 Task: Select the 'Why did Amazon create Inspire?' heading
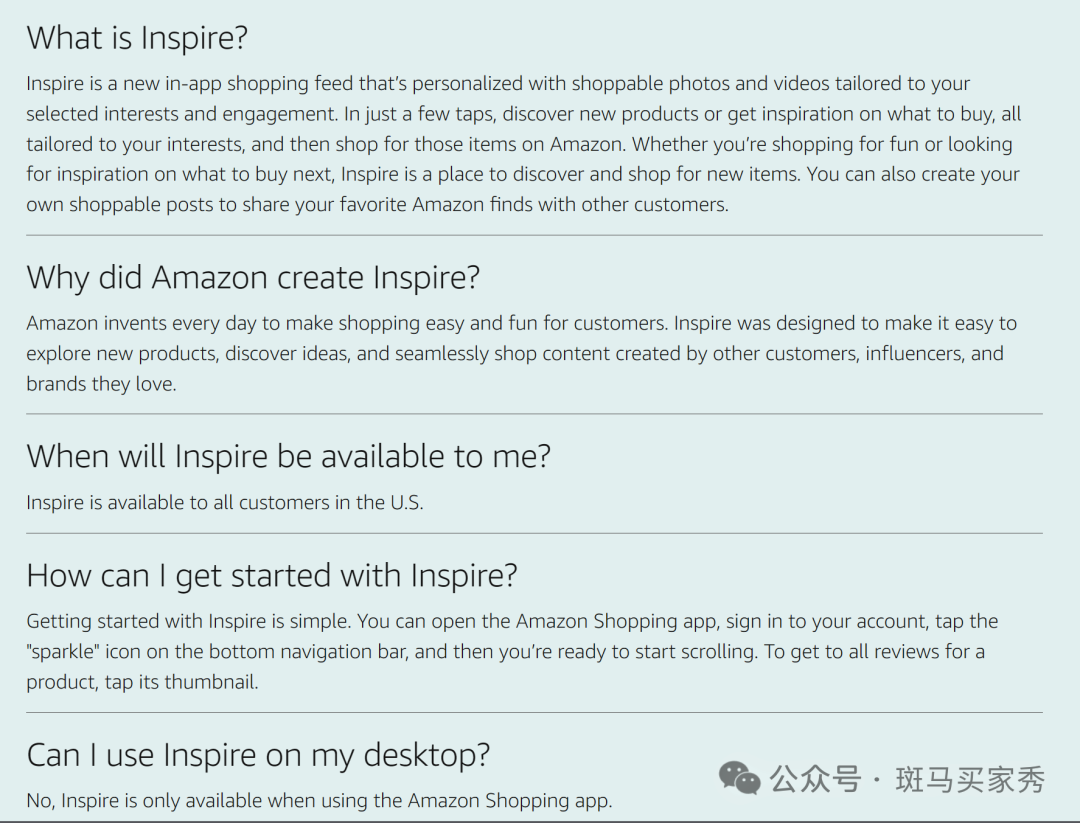[x=253, y=278]
